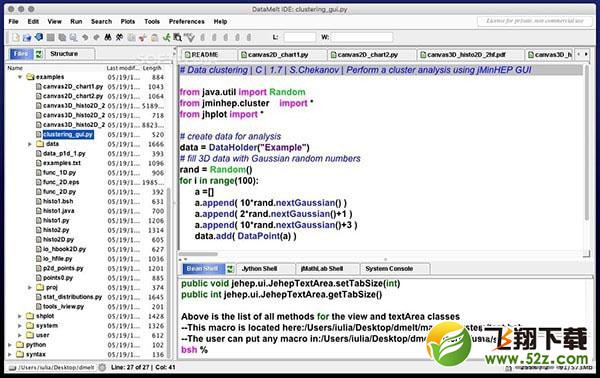The height and width of the screenshot is (378, 600).
Task: Expand the shplot folder
Action: [x=20, y=316]
